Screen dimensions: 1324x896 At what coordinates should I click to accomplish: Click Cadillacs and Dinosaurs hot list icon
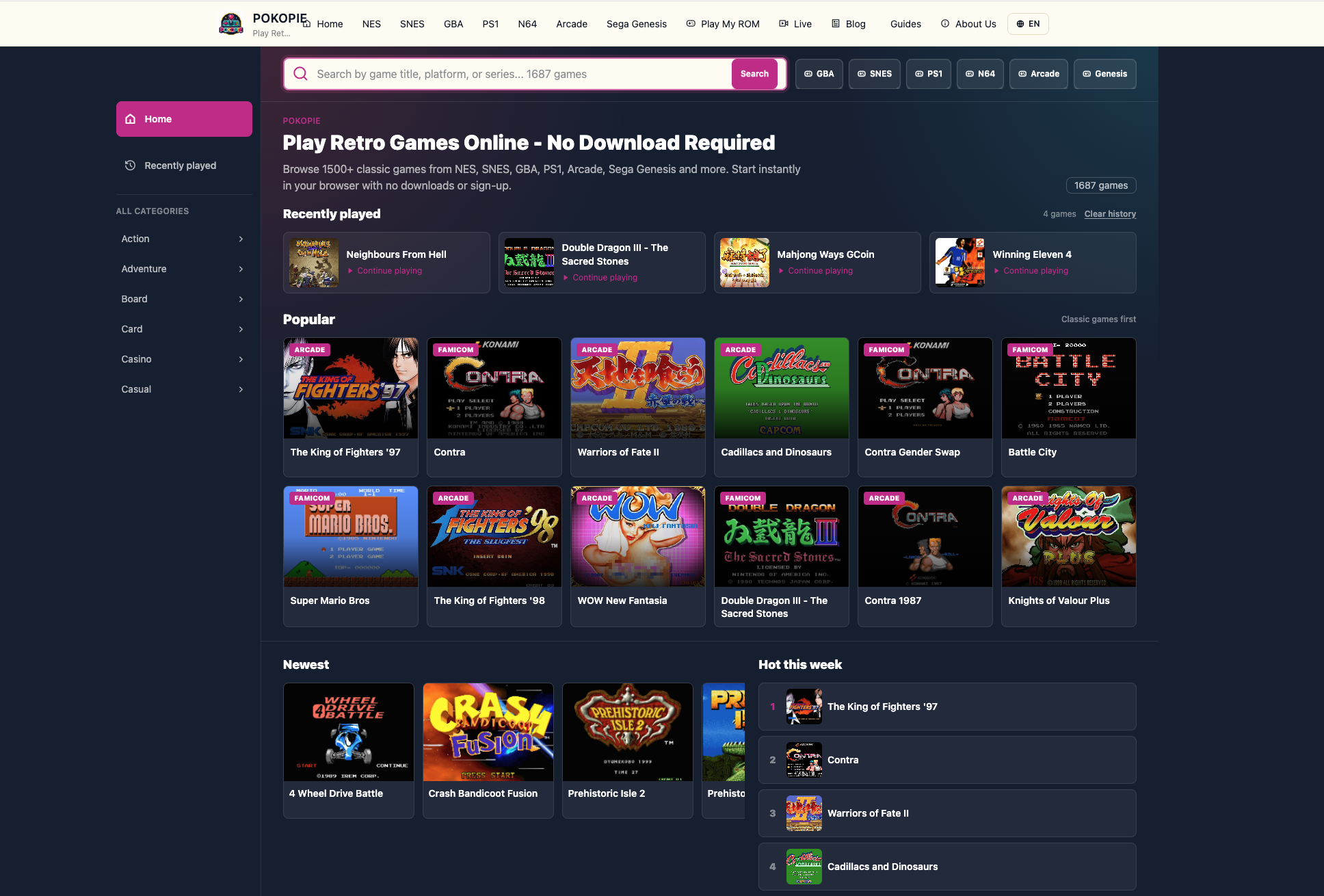tap(804, 867)
